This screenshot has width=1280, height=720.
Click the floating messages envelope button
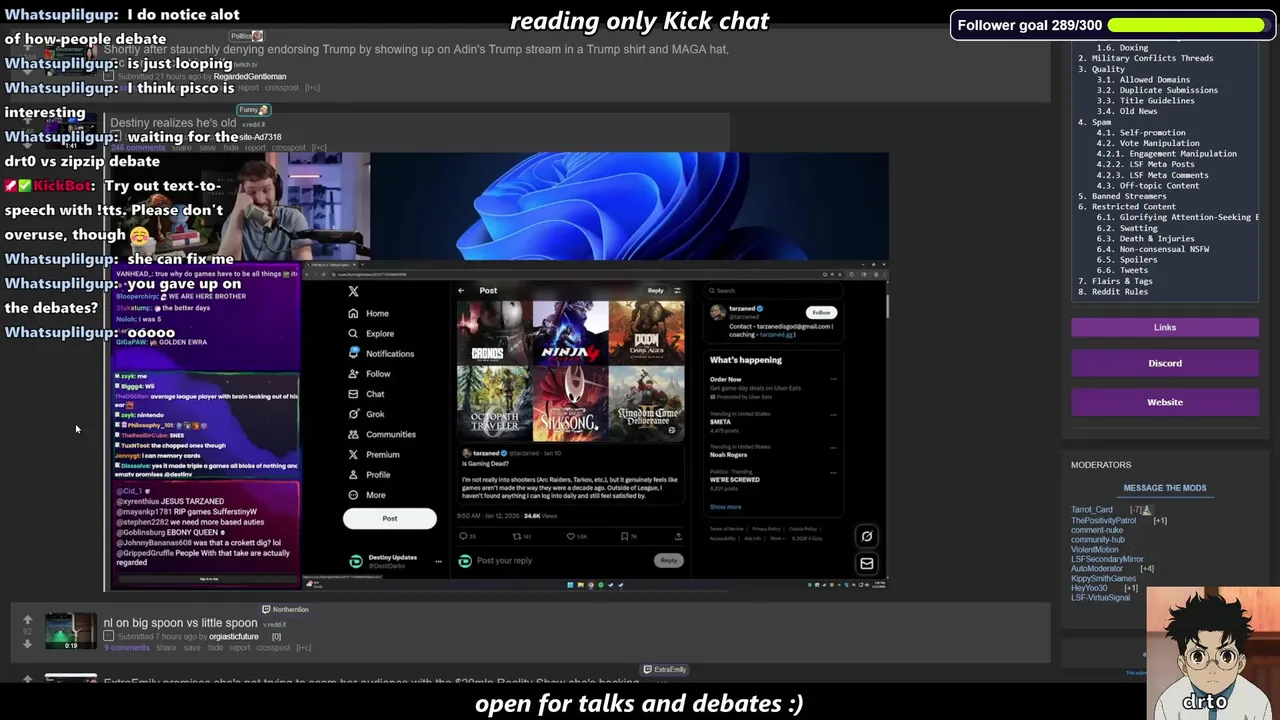[x=867, y=564]
